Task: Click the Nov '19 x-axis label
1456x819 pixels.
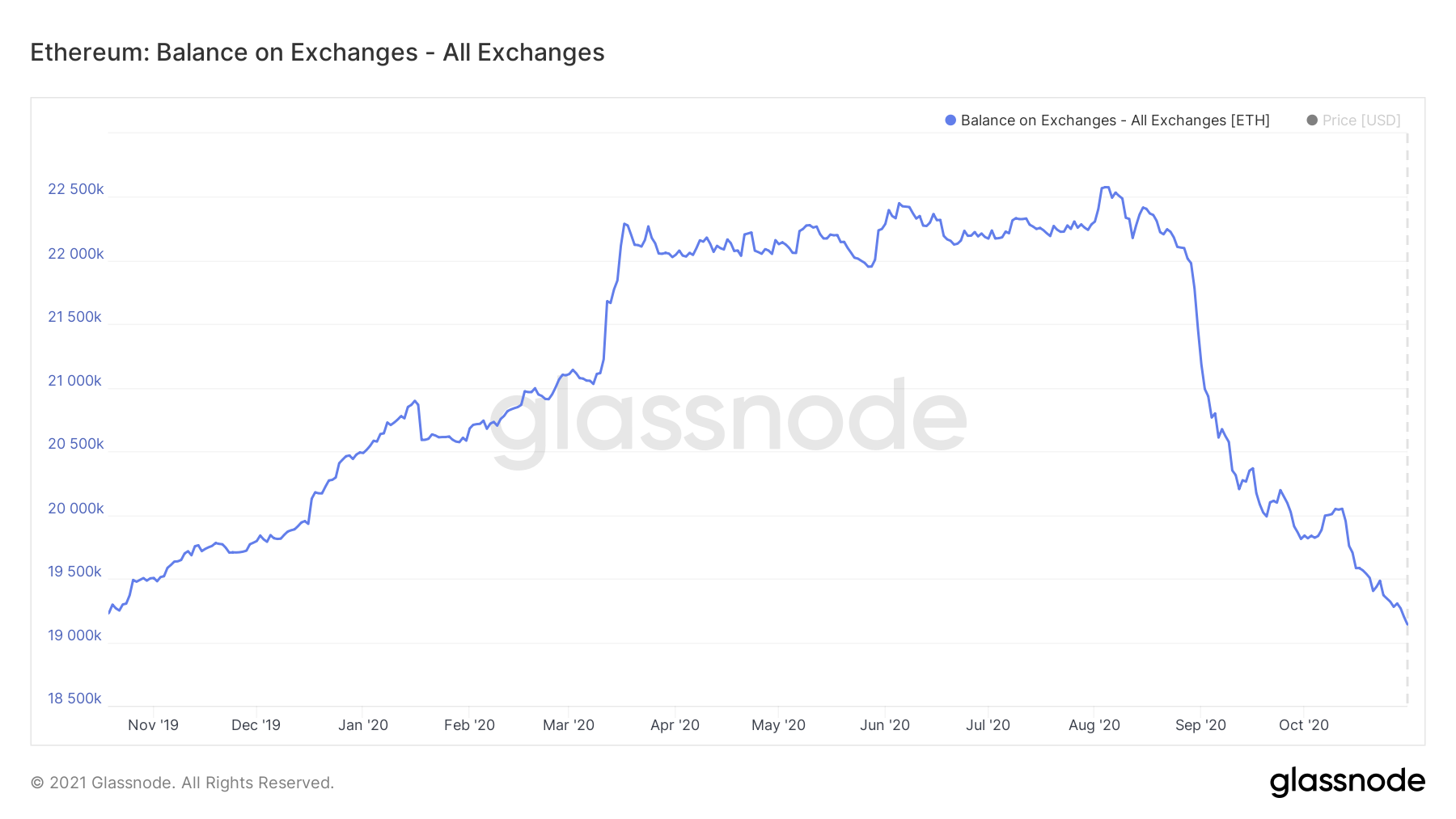Action: coord(153,725)
